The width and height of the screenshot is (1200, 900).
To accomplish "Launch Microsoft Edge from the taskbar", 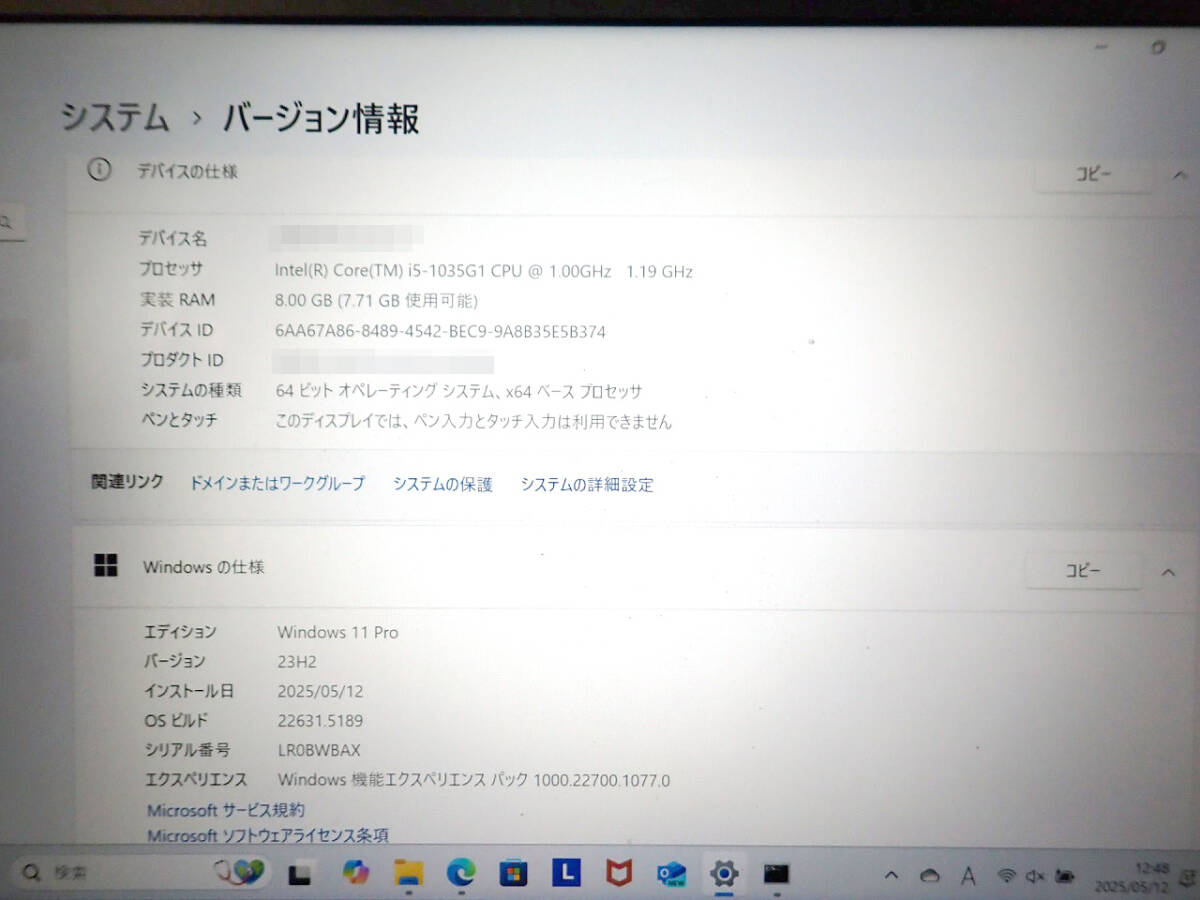I will (x=461, y=873).
